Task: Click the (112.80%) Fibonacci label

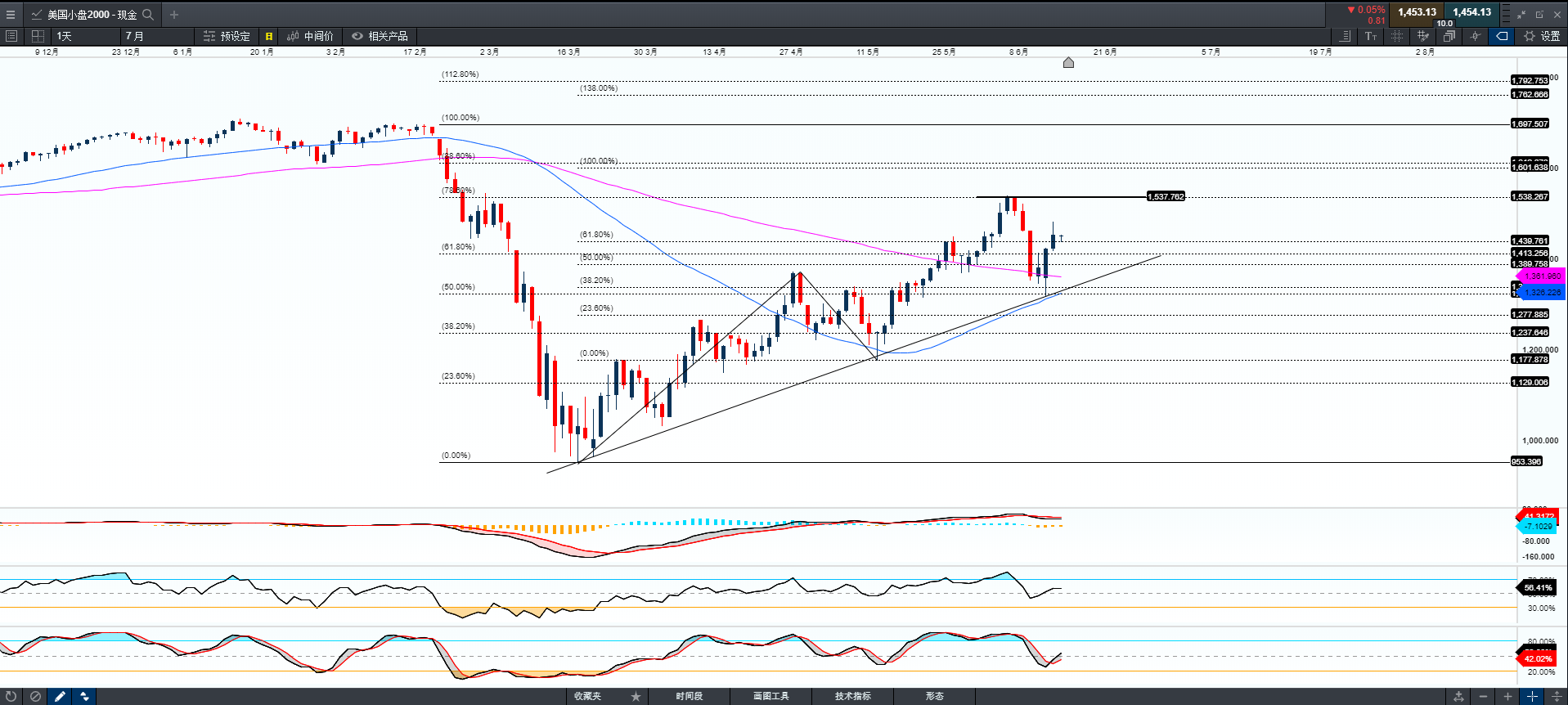Action: tap(460, 74)
